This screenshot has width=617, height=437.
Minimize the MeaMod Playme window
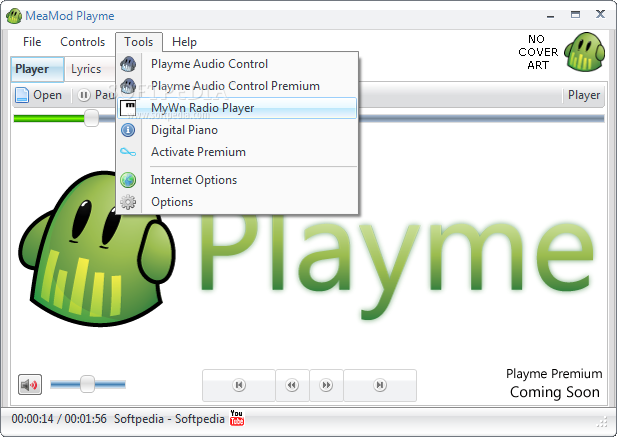[550, 16]
